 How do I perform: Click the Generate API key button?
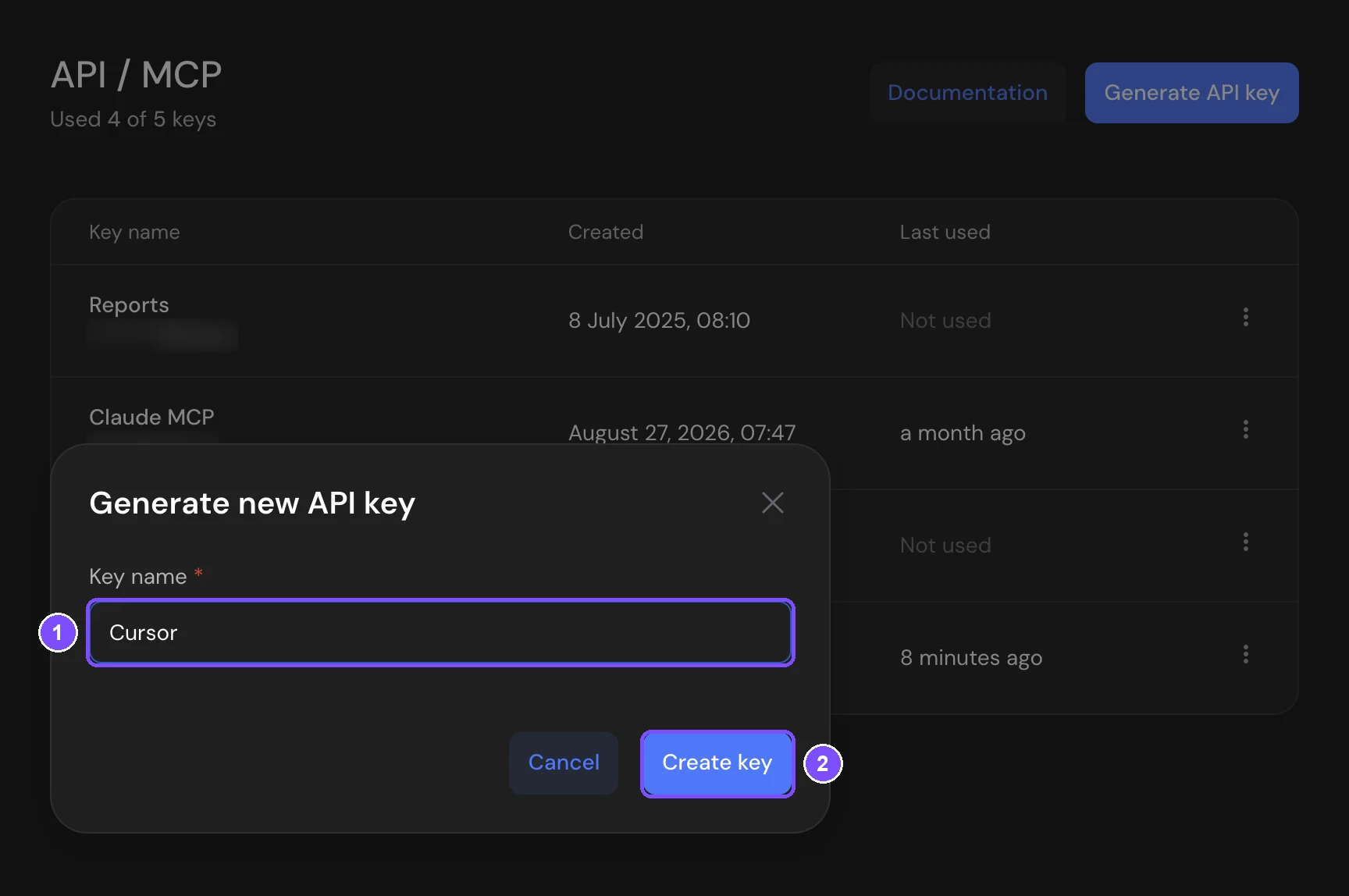click(1191, 93)
